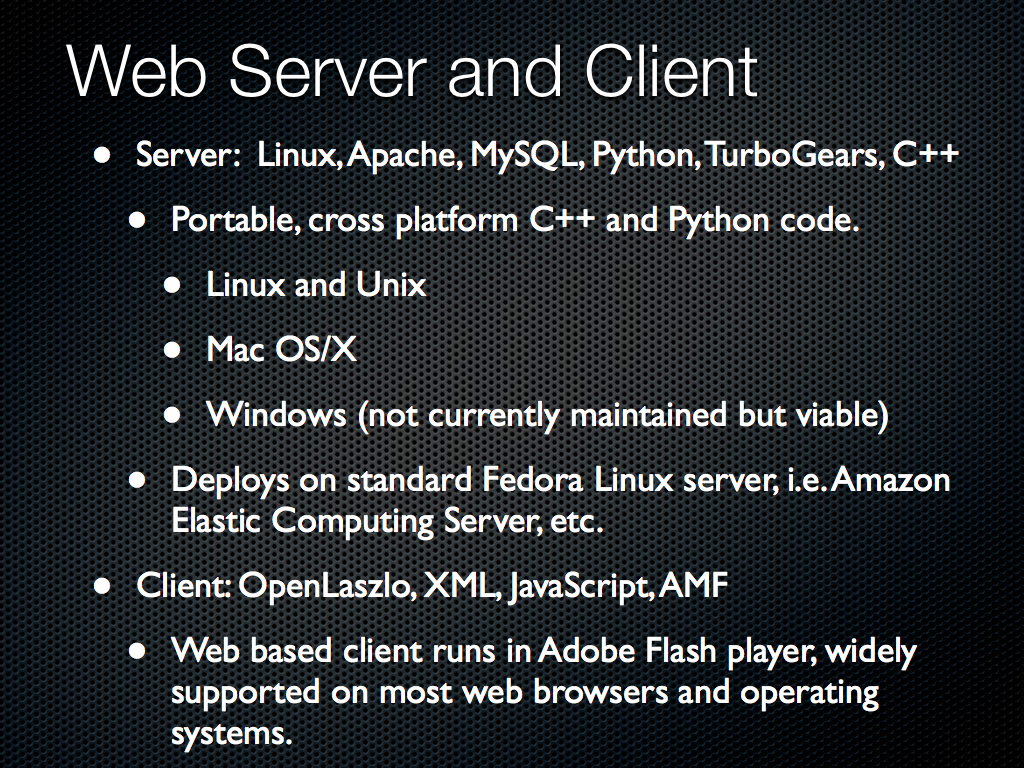
Task: Click the bullet dot before the Windows line
Action: point(172,415)
